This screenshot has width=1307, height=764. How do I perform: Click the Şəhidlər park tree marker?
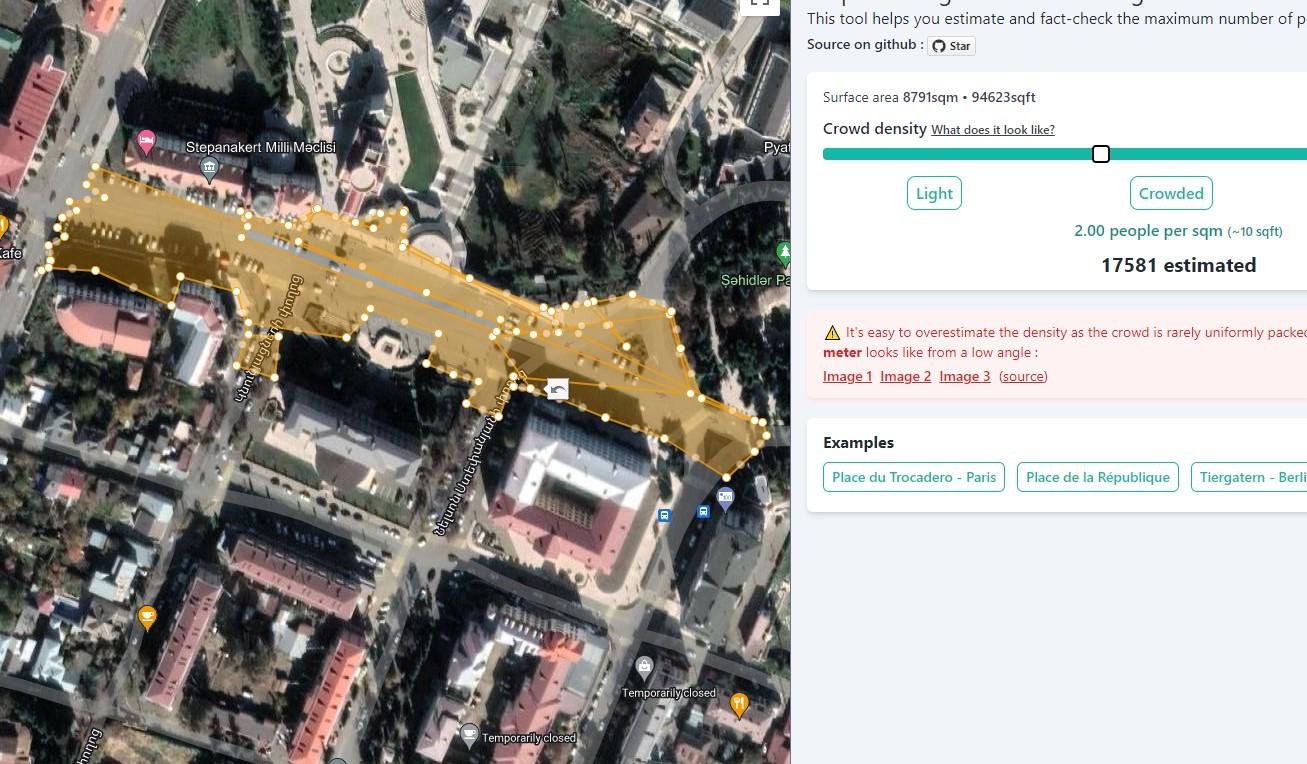point(783,252)
